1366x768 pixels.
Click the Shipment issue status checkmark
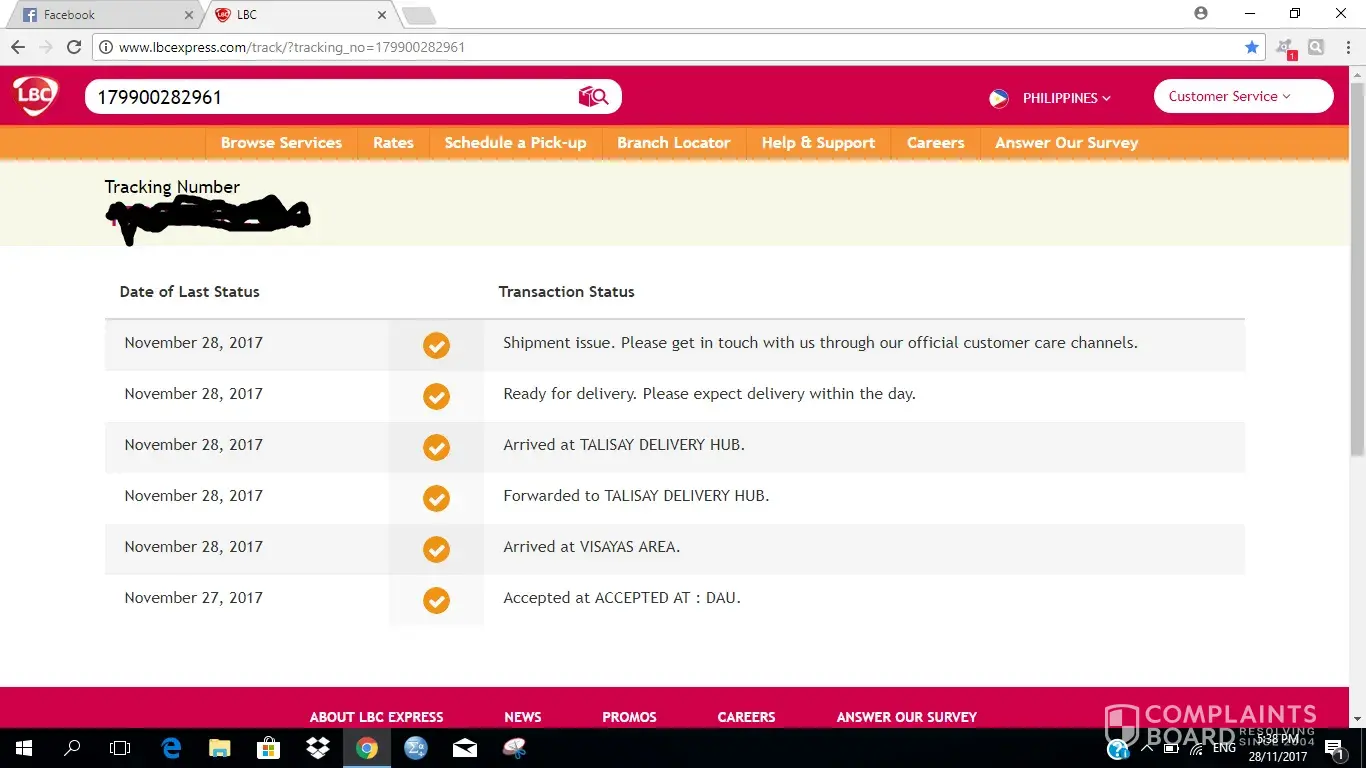click(436, 345)
